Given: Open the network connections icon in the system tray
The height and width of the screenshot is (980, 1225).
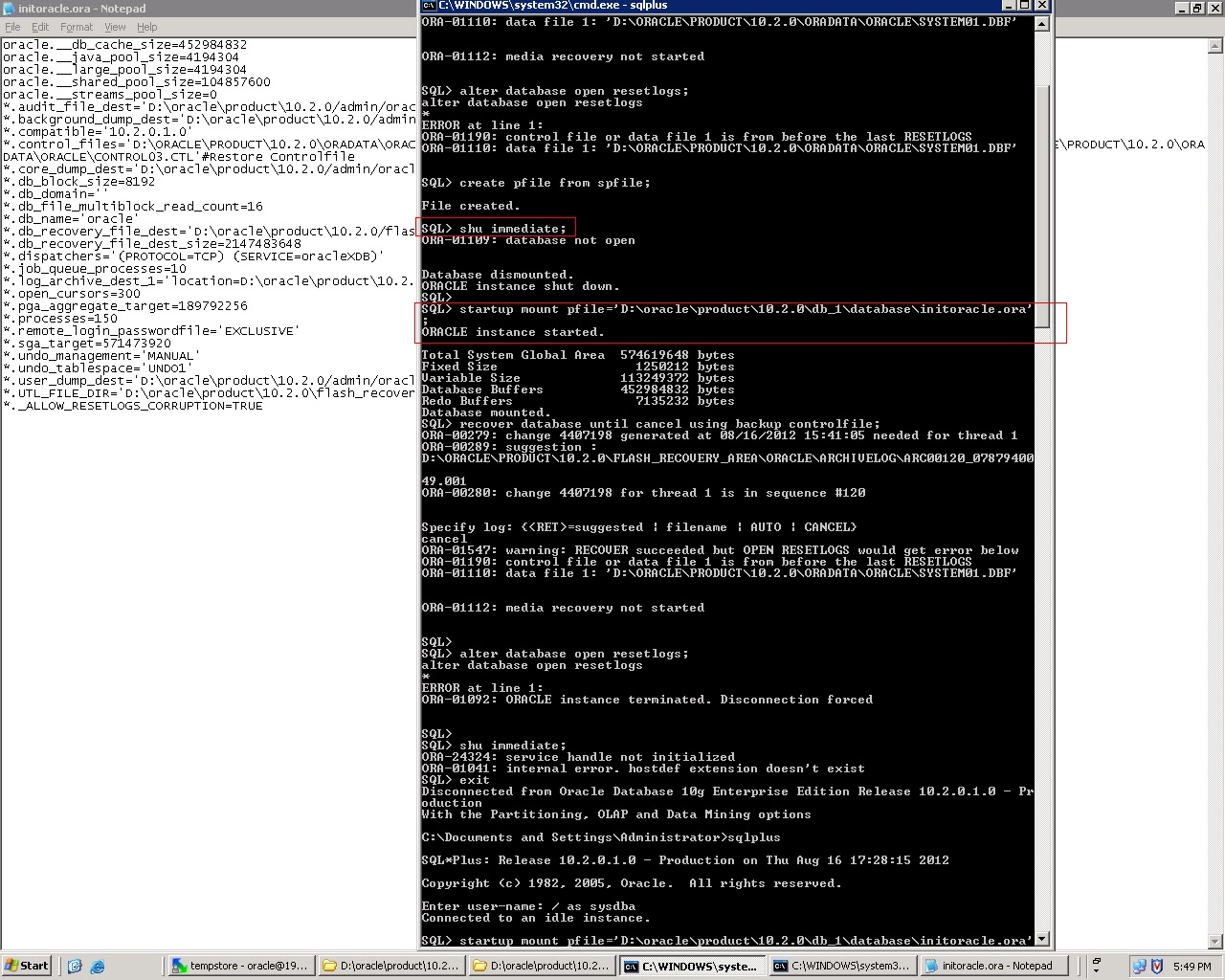Looking at the screenshot, I should point(1139,966).
